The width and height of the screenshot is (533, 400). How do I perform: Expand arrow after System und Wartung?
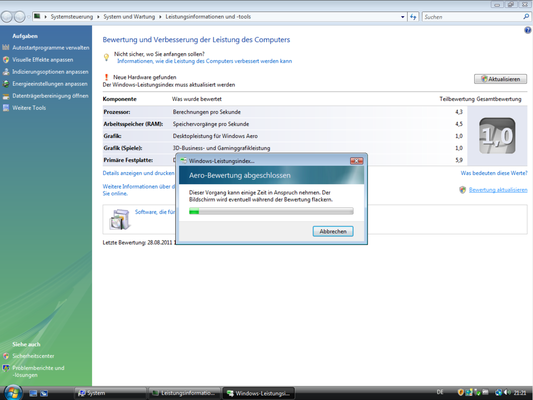(160, 17)
